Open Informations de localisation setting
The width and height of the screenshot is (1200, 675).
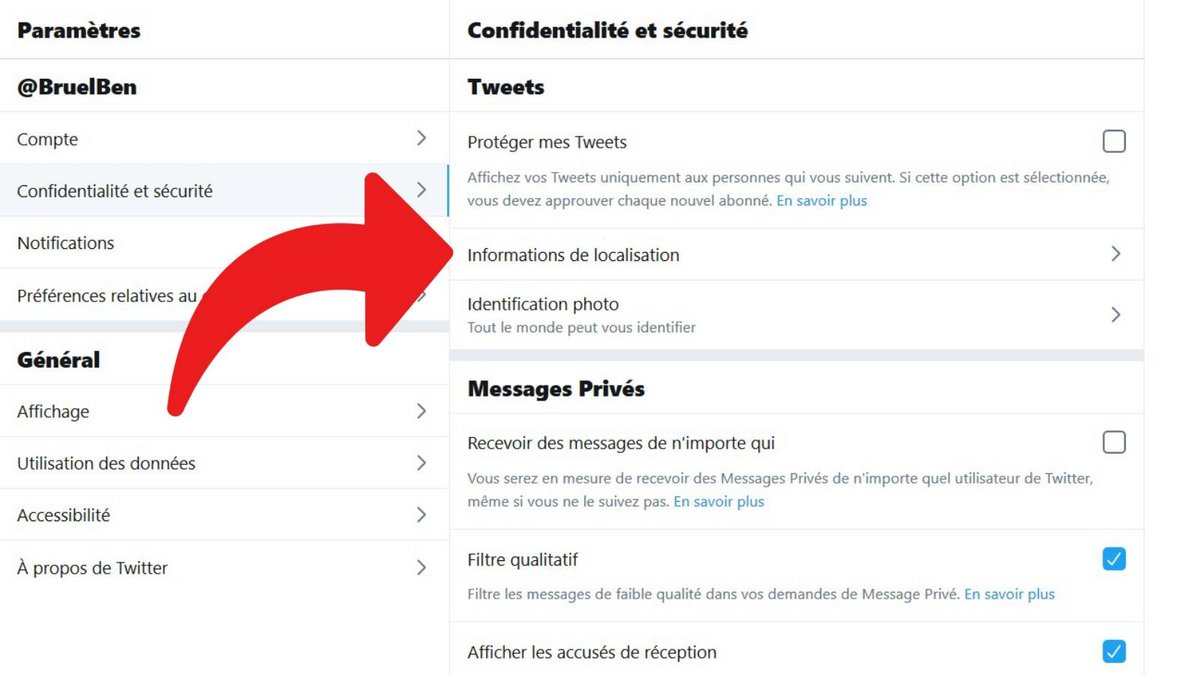796,254
